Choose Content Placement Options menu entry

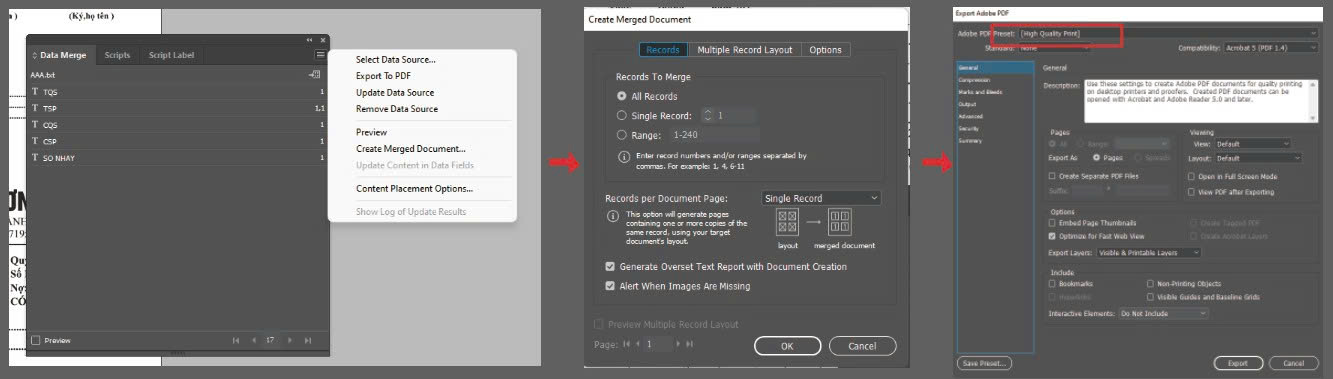click(415, 188)
